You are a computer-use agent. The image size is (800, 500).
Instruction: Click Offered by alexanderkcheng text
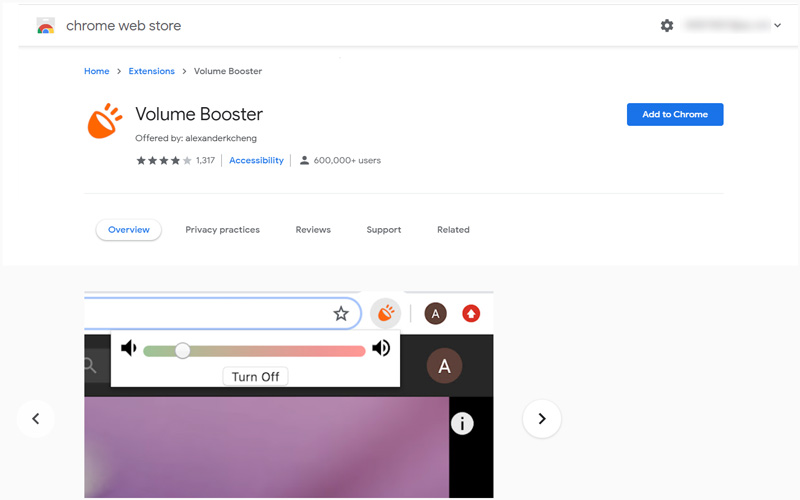(x=196, y=138)
